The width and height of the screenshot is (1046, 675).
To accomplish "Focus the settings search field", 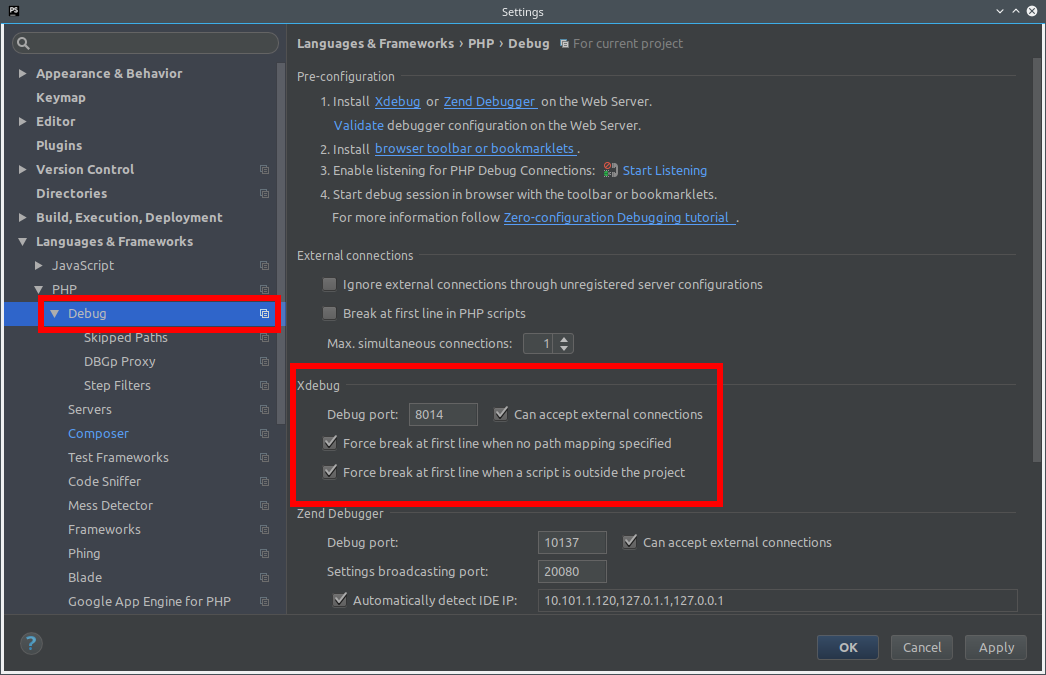I will (145, 43).
